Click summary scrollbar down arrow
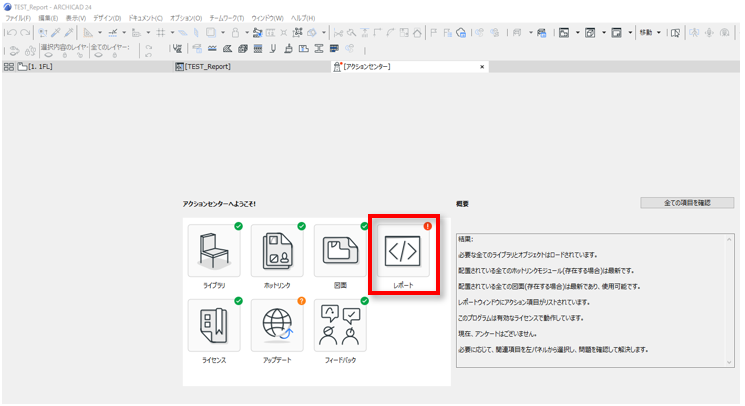The height and width of the screenshot is (406, 745). click(729, 362)
